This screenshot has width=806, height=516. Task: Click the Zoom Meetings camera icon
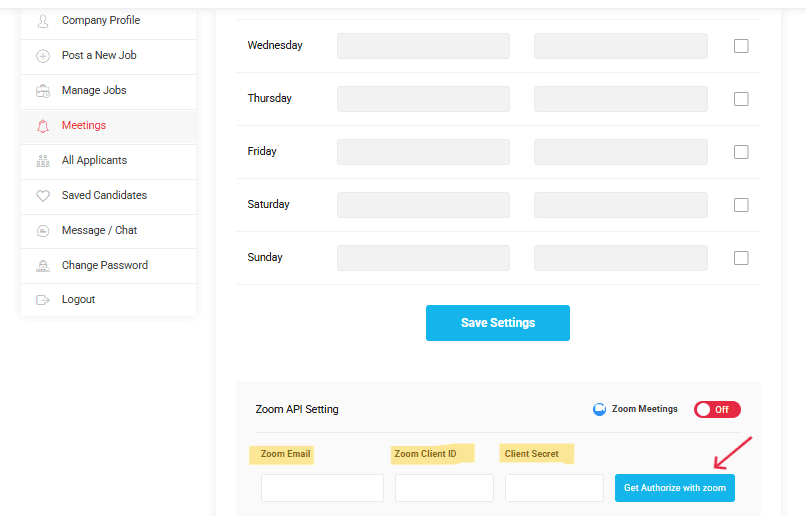click(599, 409)
